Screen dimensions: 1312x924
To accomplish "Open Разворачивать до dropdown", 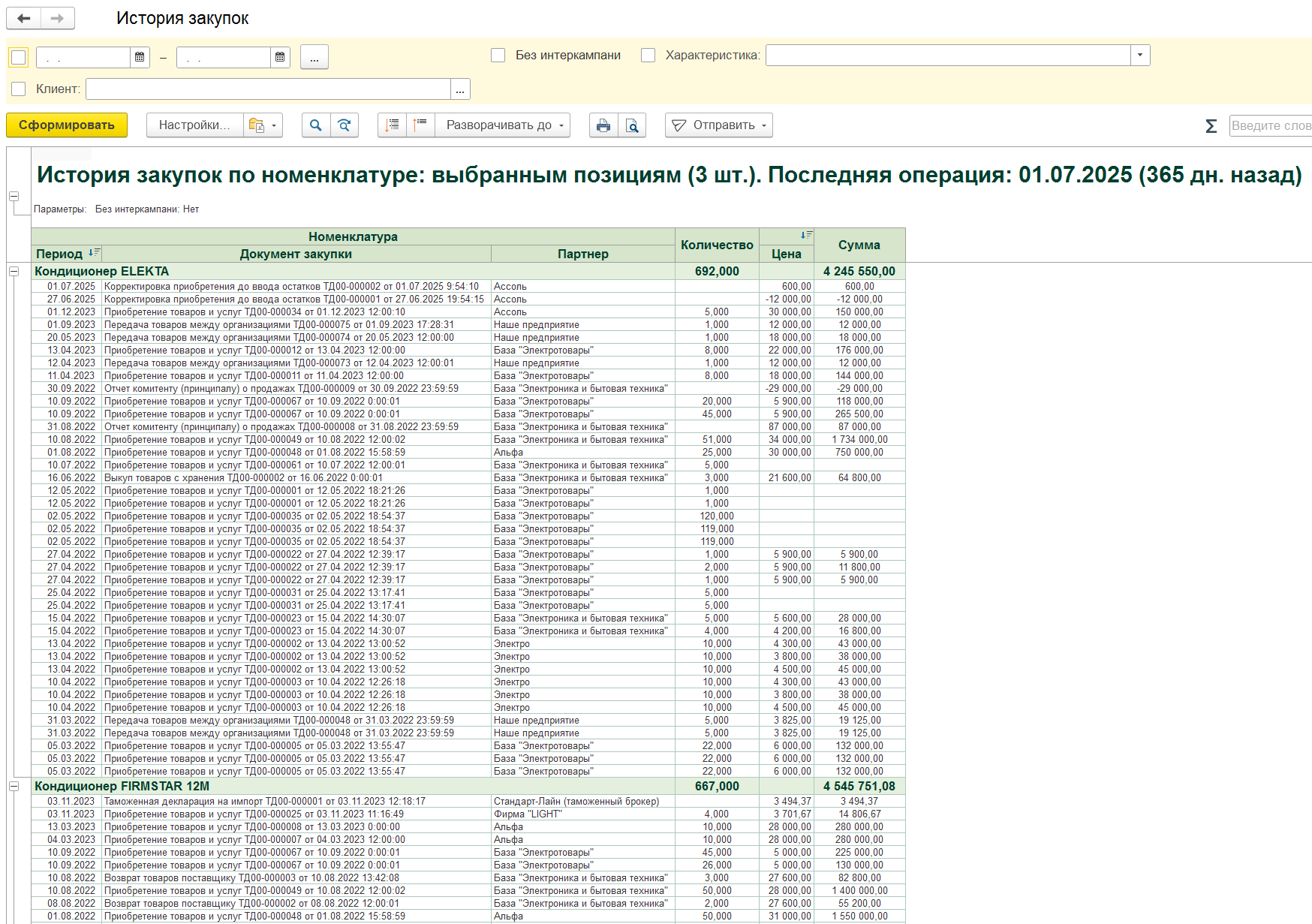I will pos(503,125).
